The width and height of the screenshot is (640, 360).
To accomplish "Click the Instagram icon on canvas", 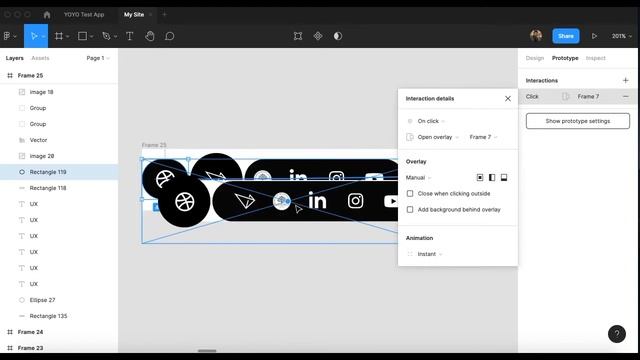I will (356, 201).
